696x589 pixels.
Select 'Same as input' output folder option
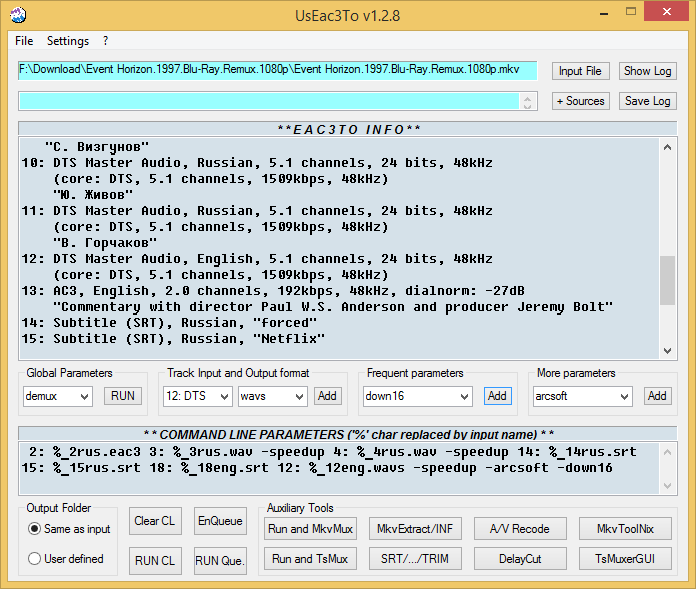35,528
